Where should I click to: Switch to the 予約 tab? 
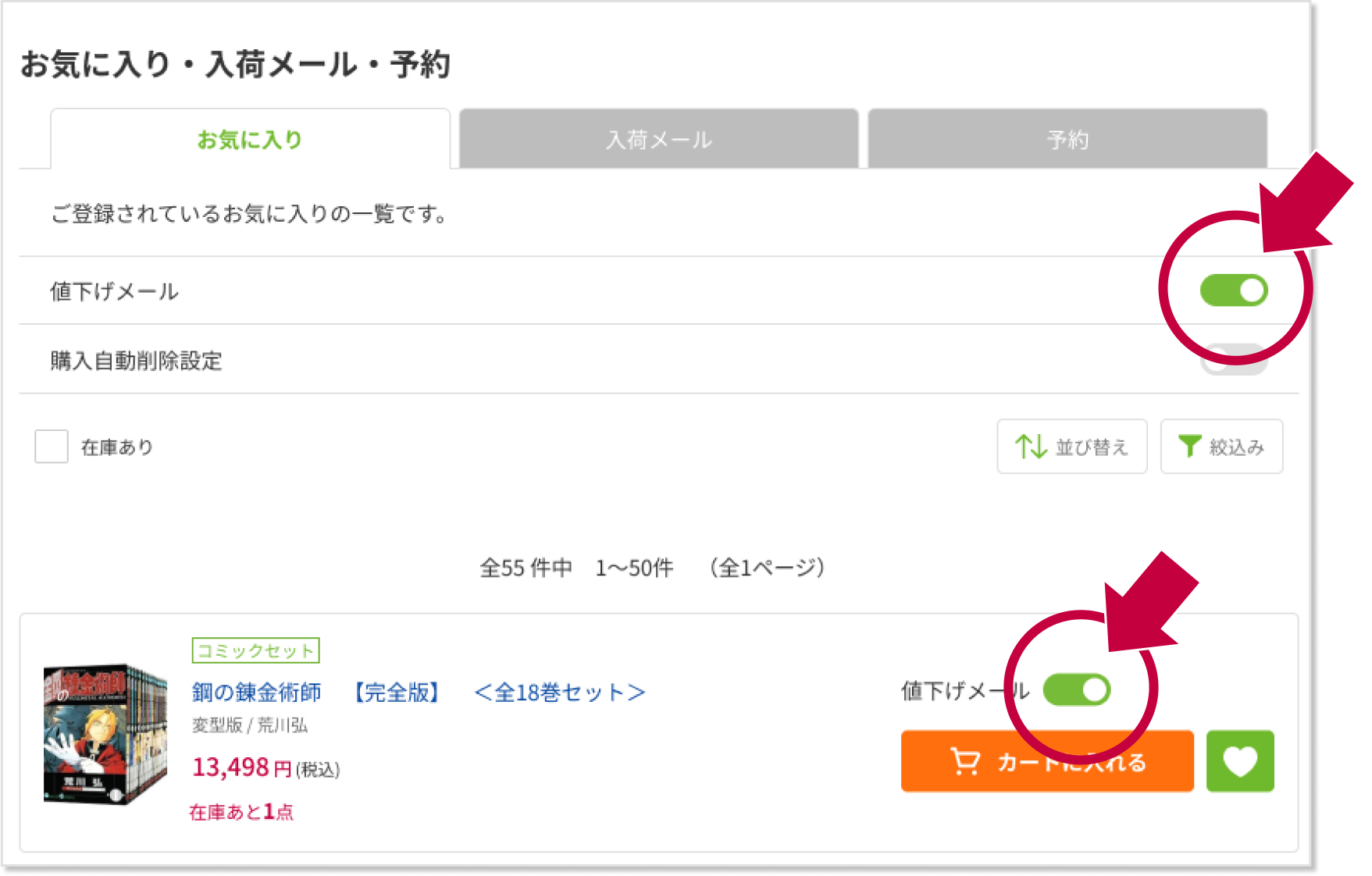point(1067,140)
